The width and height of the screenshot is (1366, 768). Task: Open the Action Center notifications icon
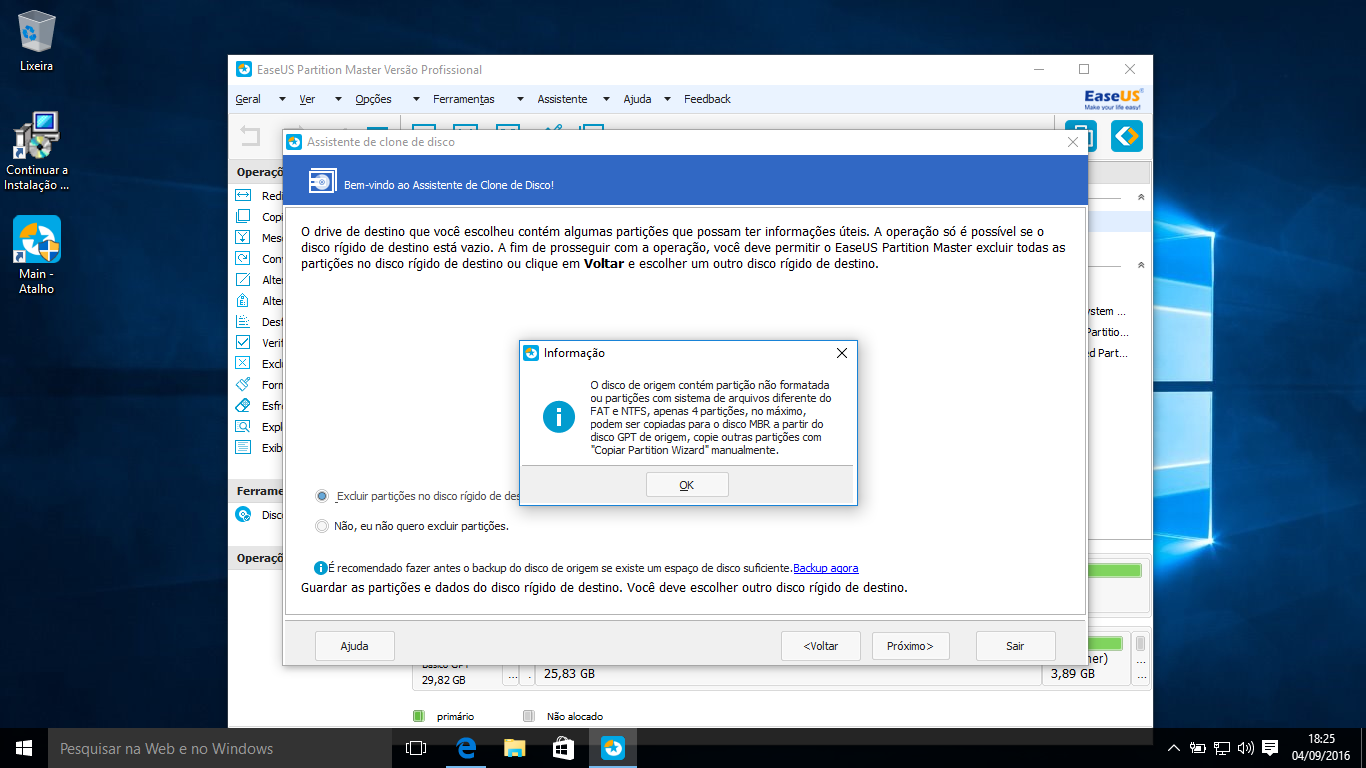point(1270,748)
